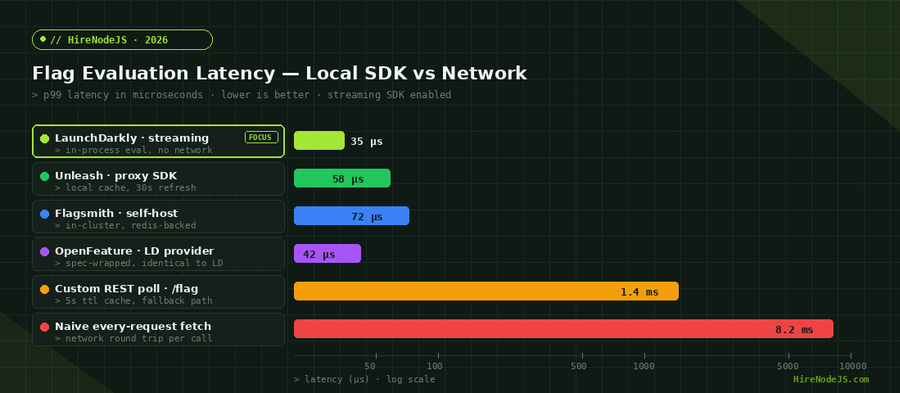Select the blue Flagsmith 72 µs bar
Screen dimensions: 900x393
pyautogui.click(x=351, y=216)
